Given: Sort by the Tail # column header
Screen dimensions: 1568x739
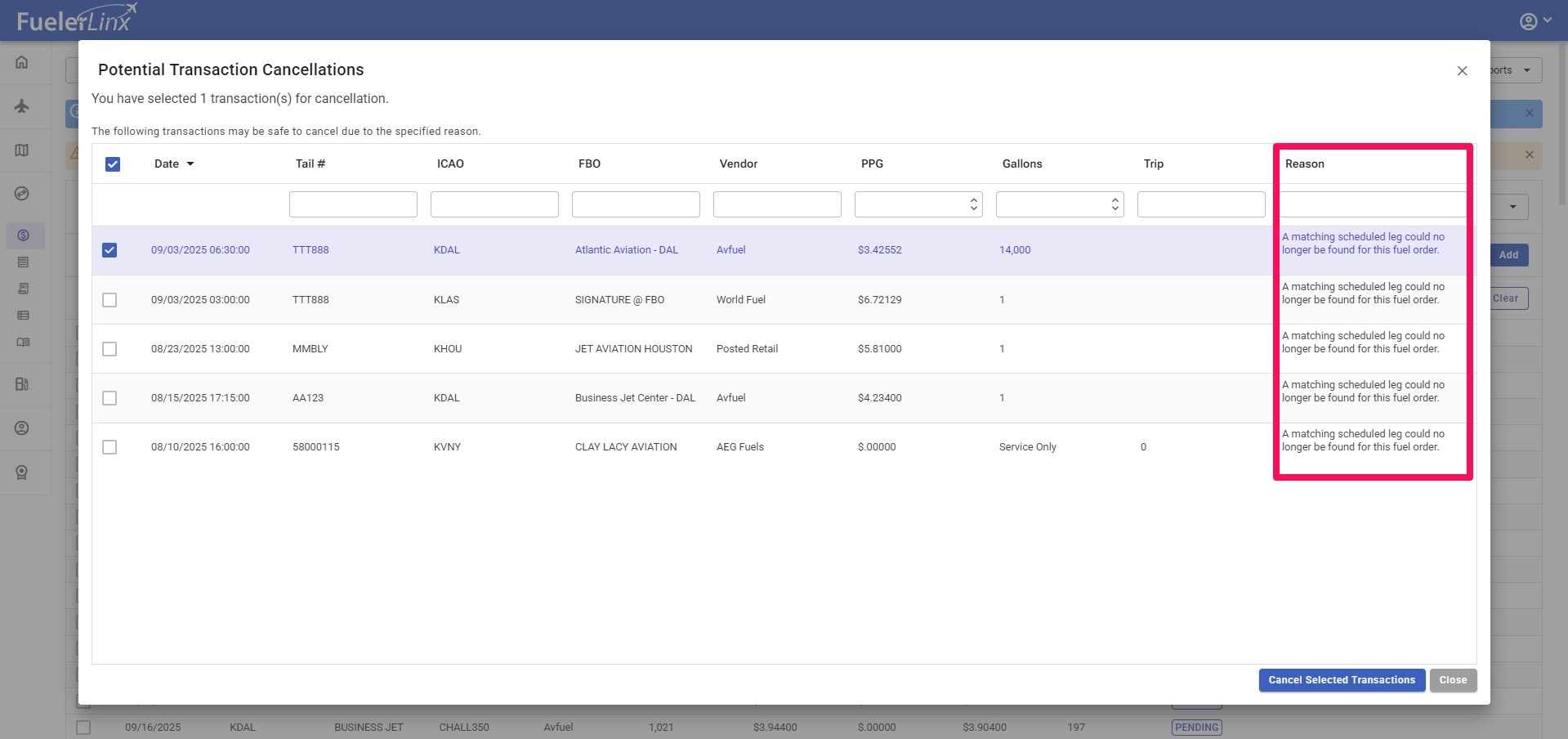Looking at the screenshot, I should tap(310, 164).
